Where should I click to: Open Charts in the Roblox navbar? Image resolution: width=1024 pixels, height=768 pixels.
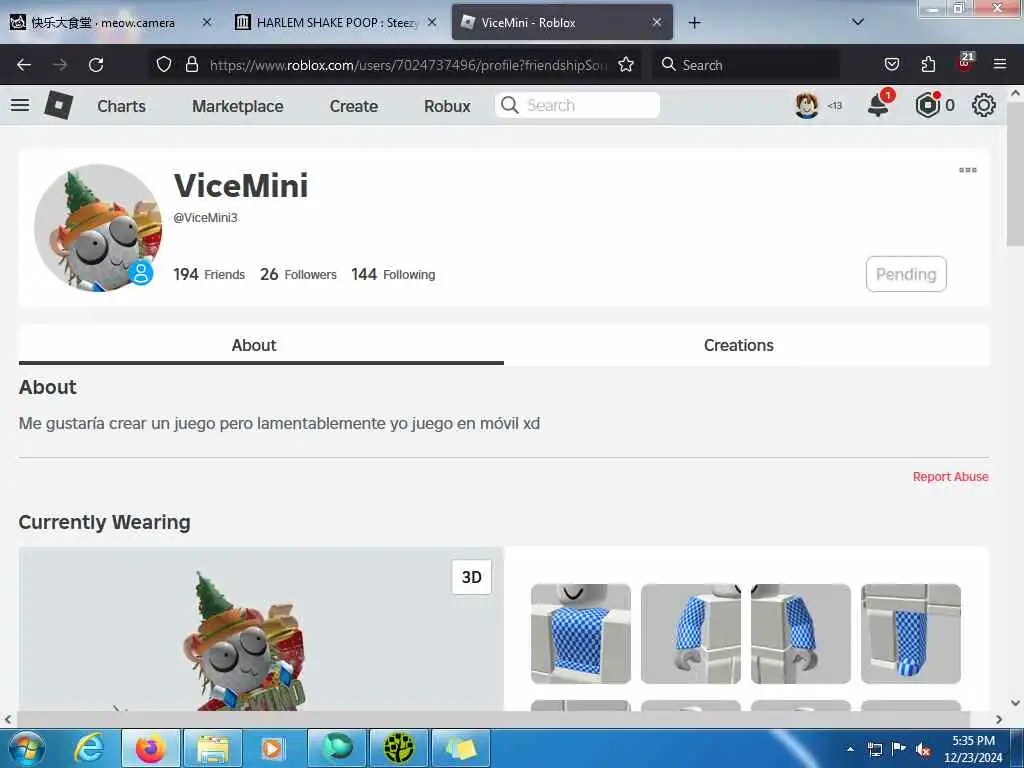(121, 106)
